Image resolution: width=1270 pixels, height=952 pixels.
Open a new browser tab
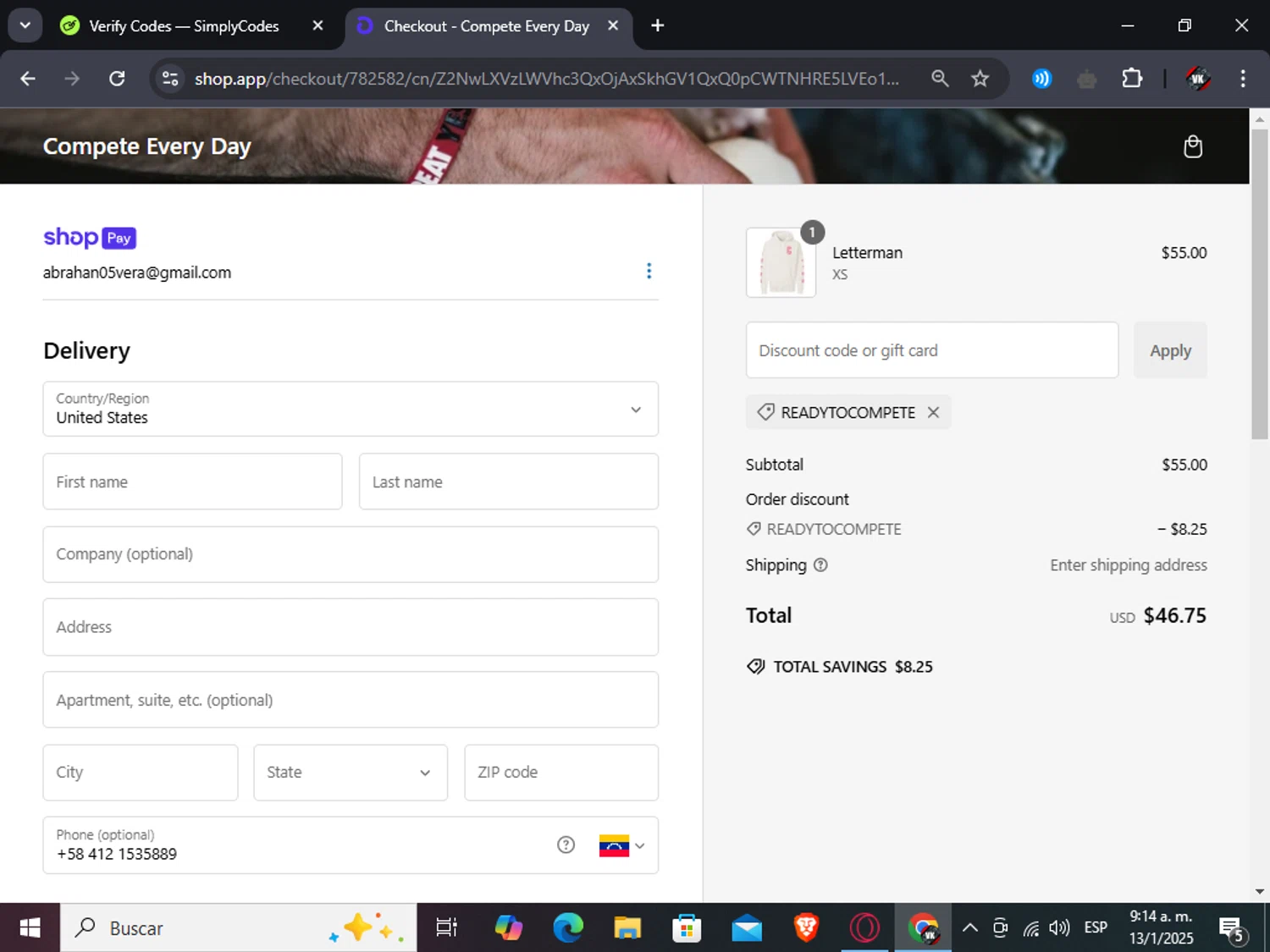click(x=657, y=26)
